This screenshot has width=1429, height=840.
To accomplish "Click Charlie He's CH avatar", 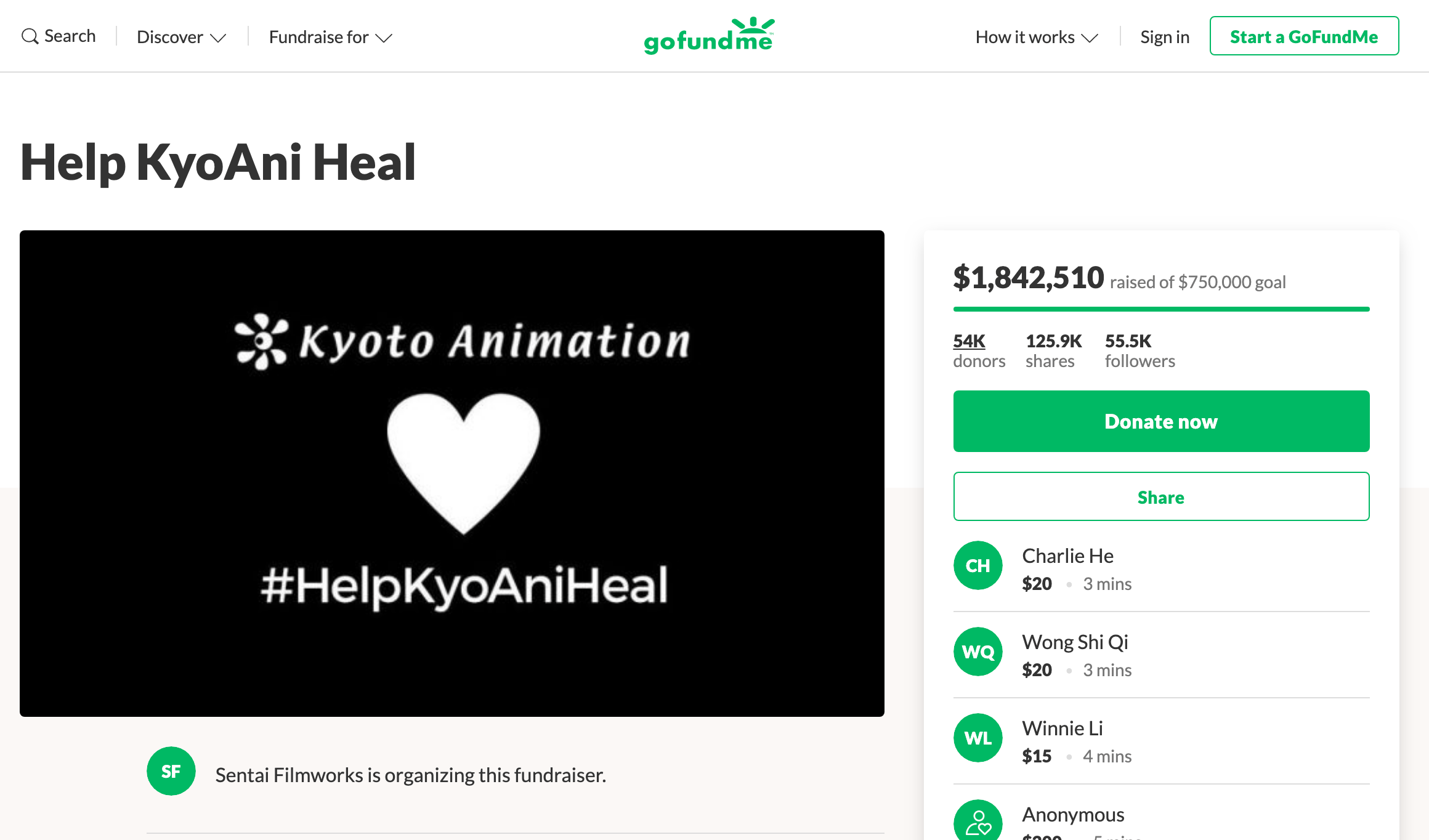I will [978, 565].
